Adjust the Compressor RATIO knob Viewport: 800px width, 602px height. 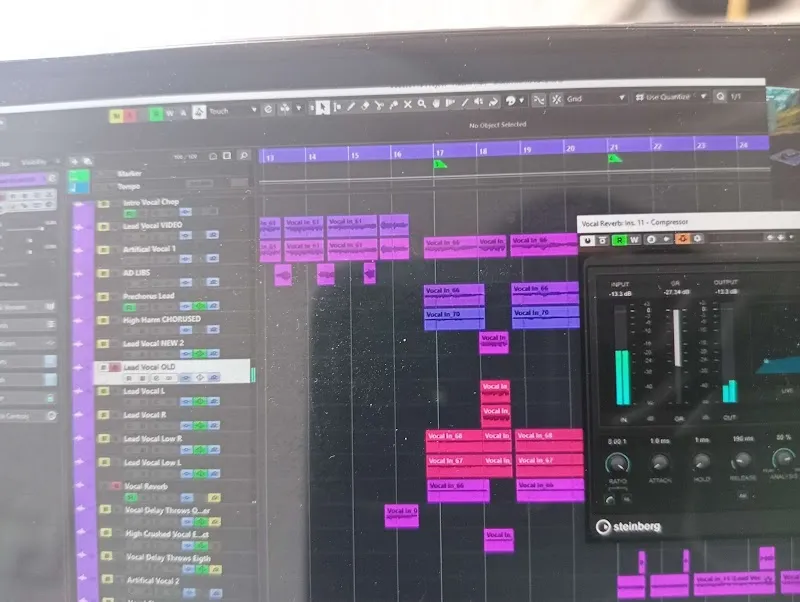coord(617,463)
